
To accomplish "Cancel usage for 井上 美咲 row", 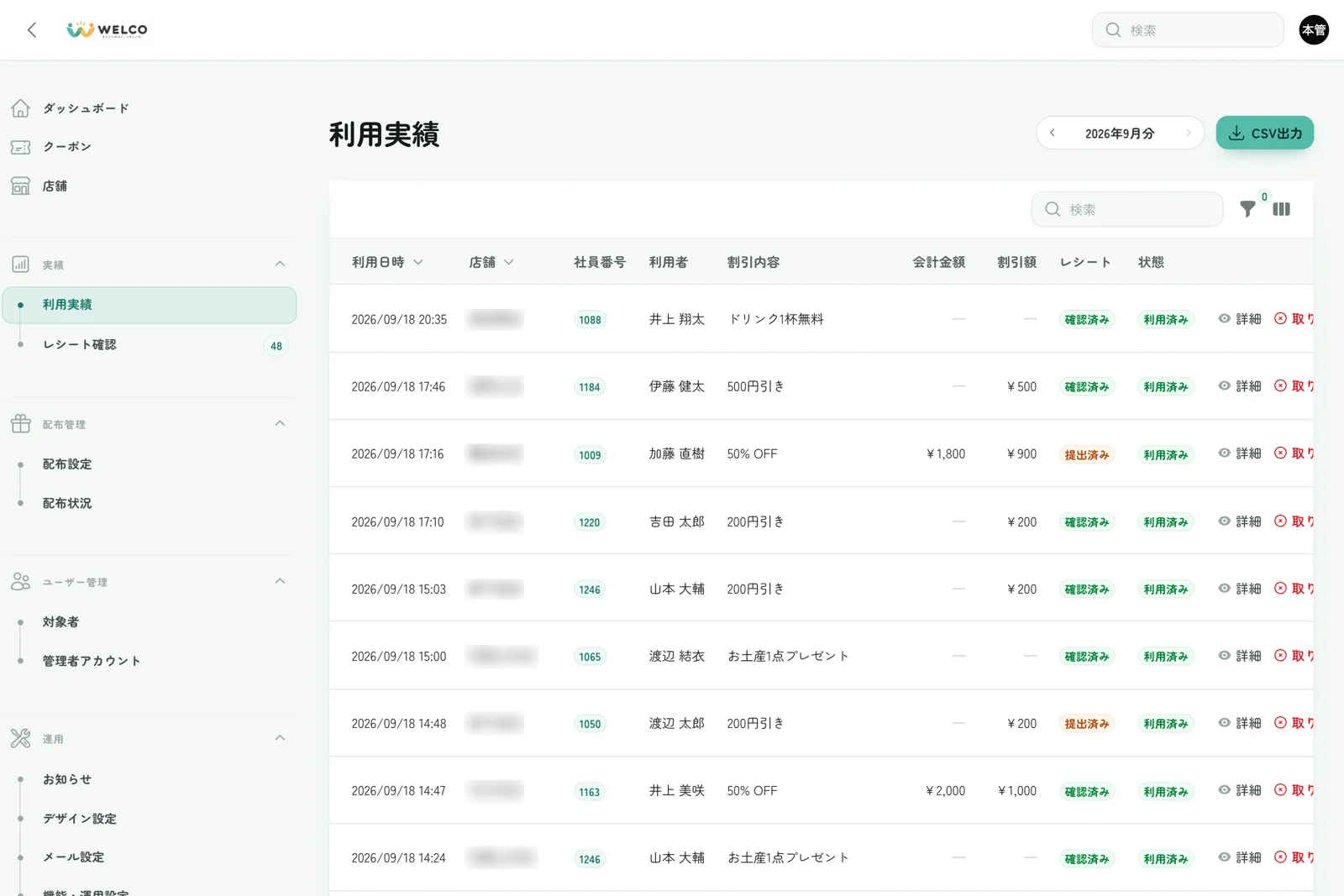I will point(1294,790).
